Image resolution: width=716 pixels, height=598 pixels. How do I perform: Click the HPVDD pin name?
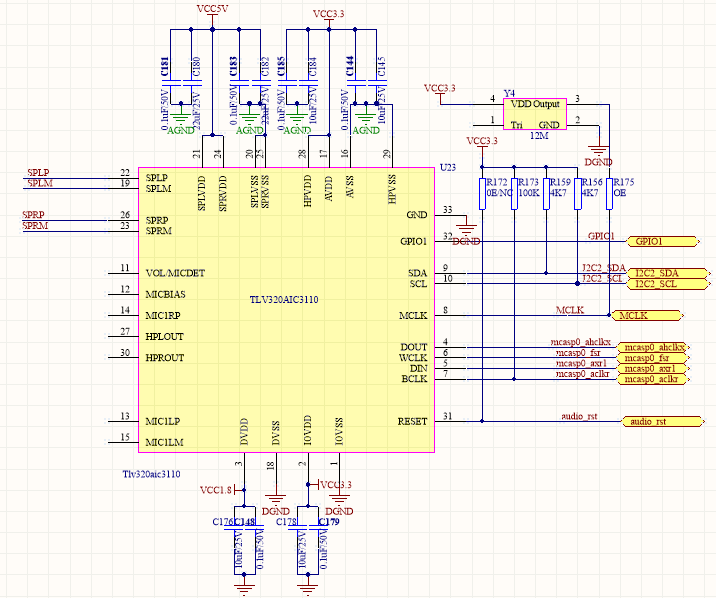pyautogui.click(x=308, y=191)
